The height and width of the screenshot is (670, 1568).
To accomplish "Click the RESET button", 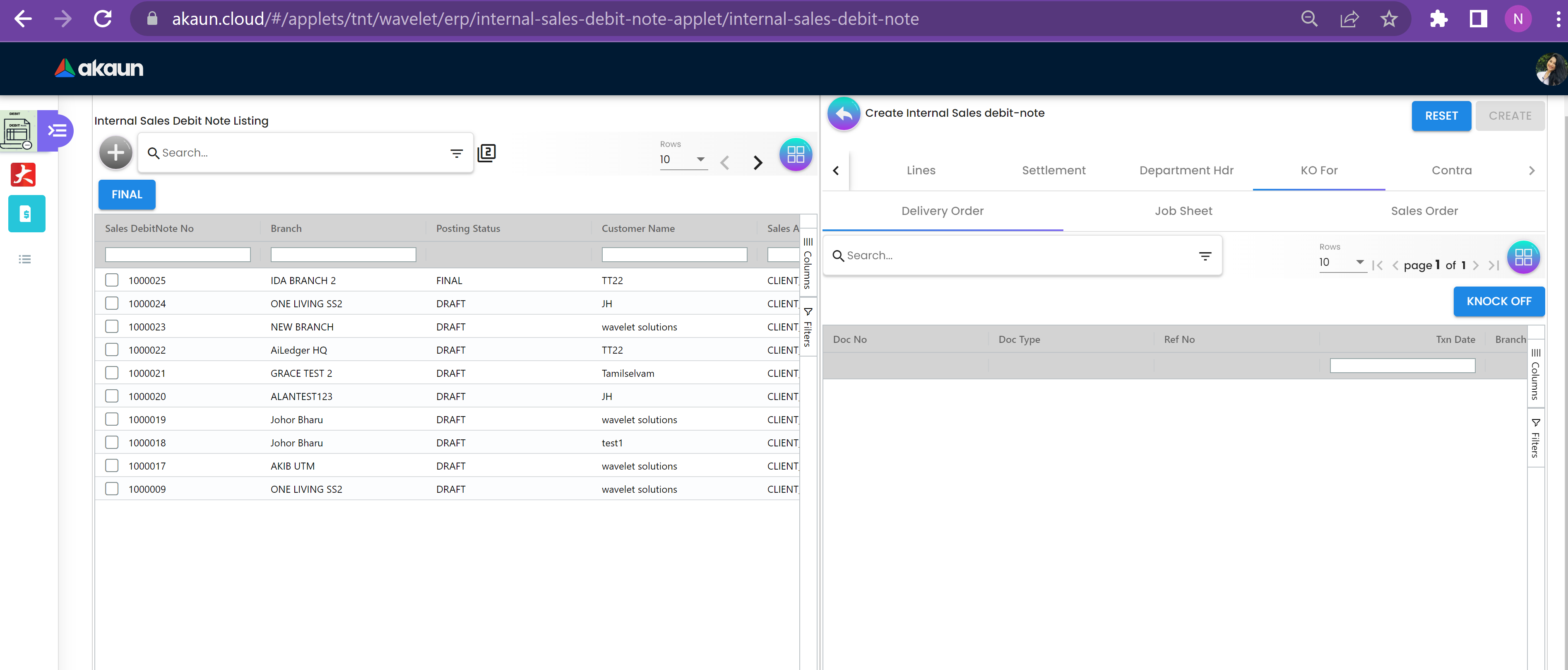I will (x=1441, y=116).
